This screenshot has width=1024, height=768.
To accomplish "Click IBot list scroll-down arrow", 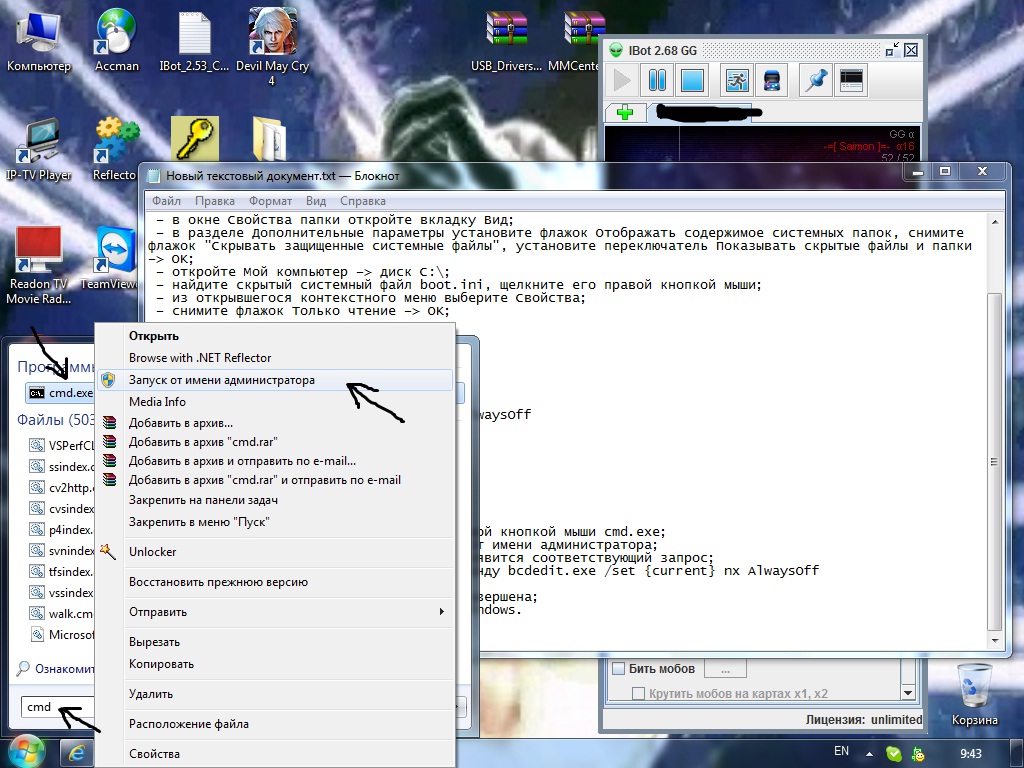I will click(x=908, y=692).
